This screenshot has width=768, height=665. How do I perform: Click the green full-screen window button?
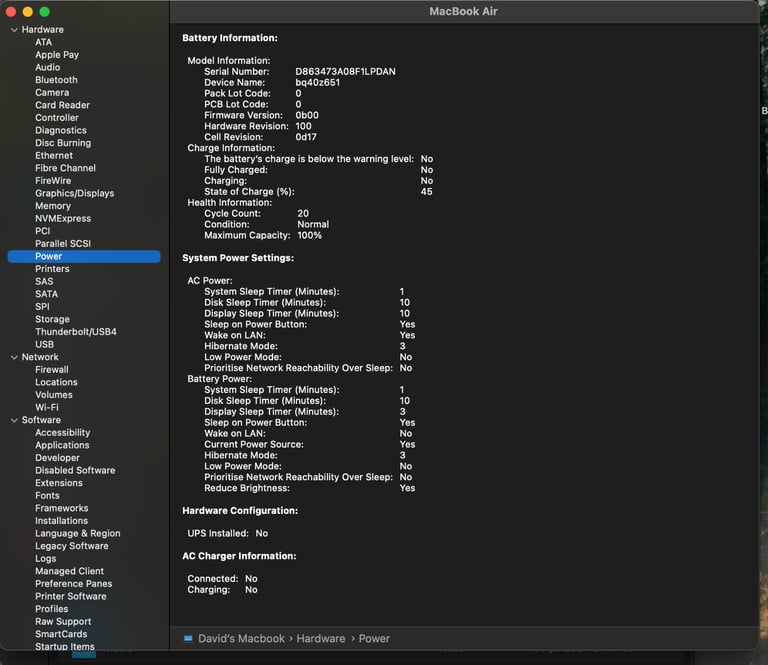(x=44, y=11)
